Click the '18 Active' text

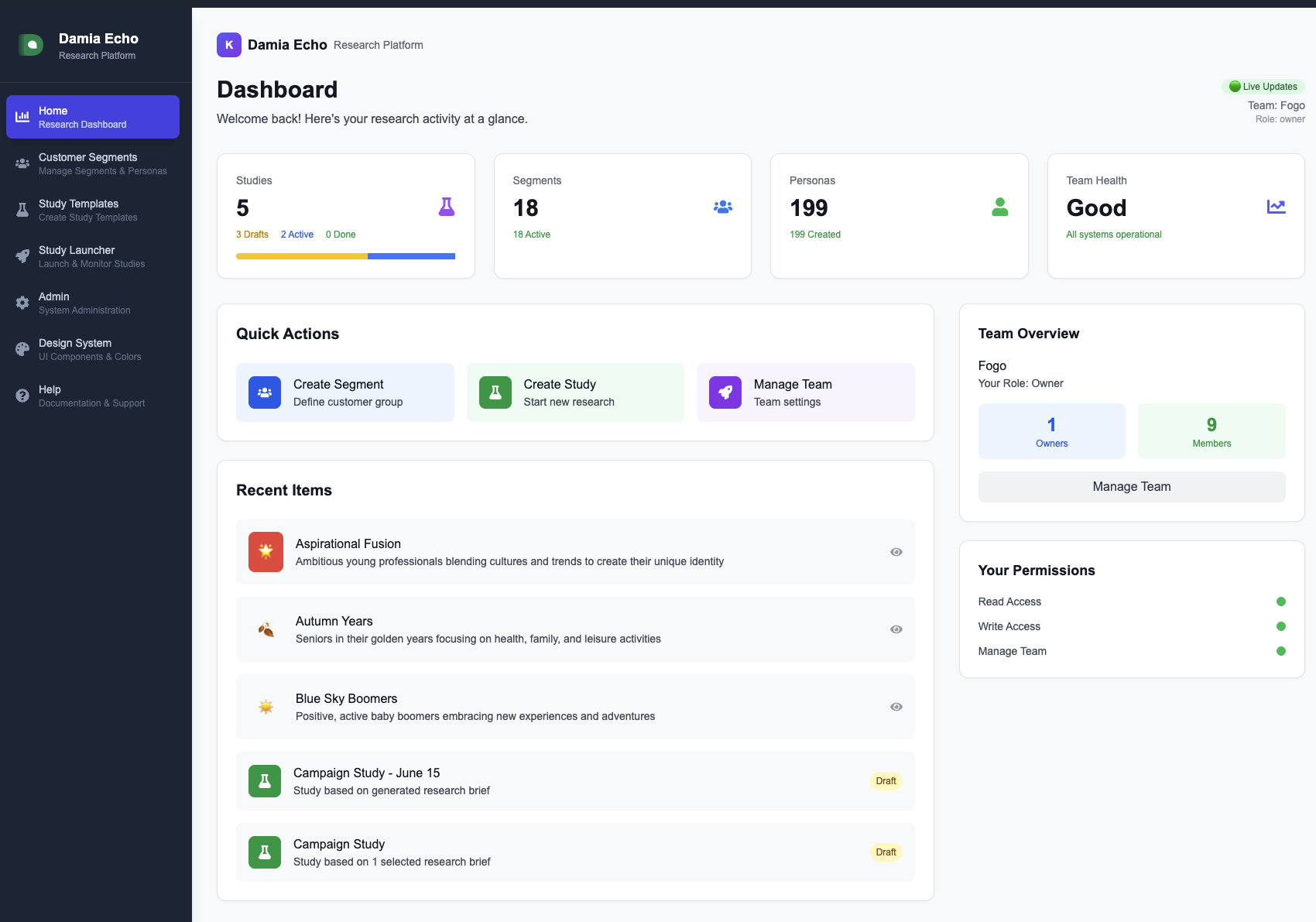[532, 235]
